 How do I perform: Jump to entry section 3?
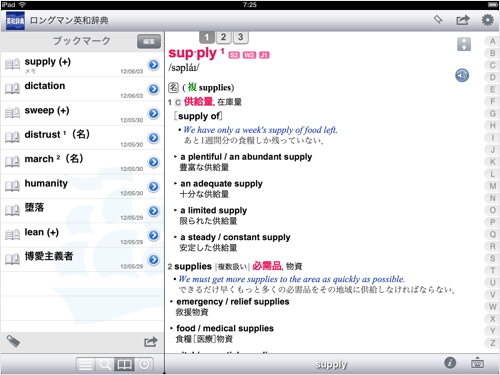point(241,37)
